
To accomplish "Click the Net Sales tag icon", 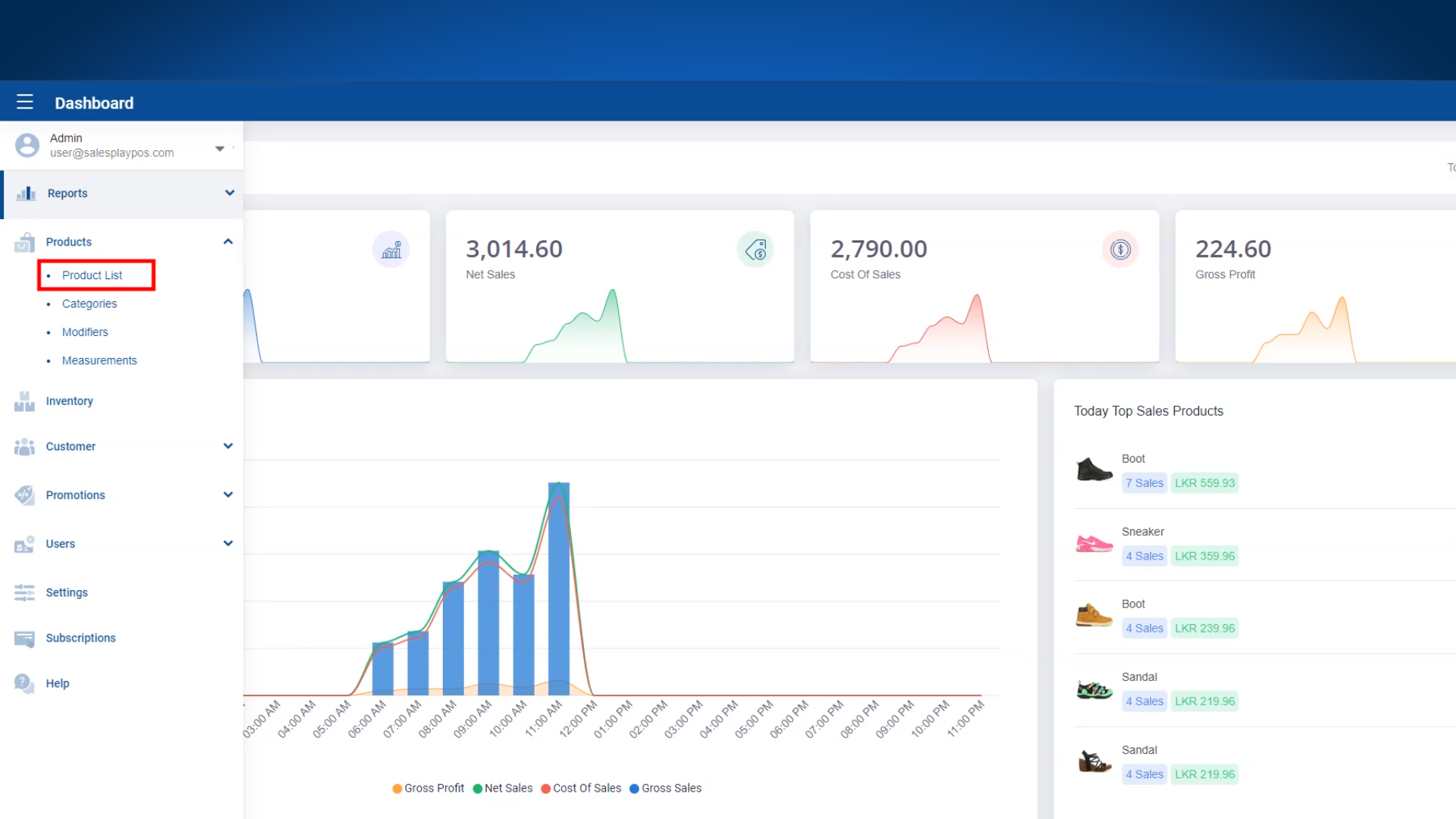I will point(755,249).
